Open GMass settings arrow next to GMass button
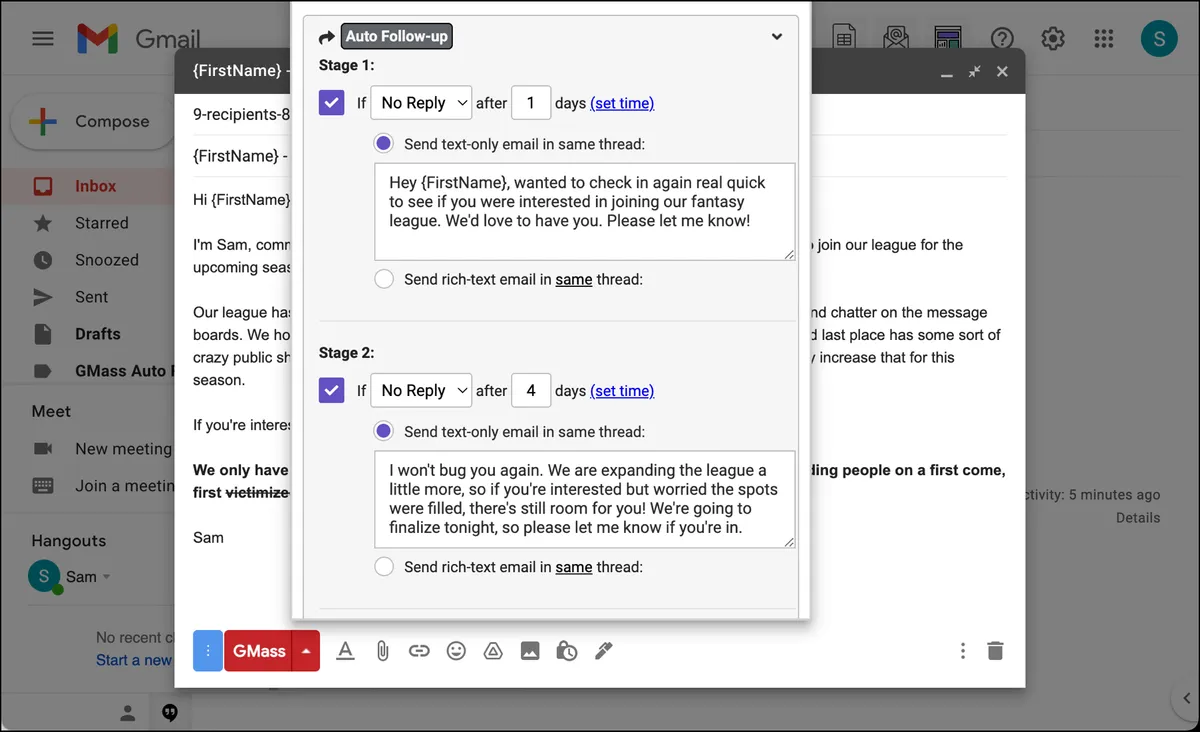Viewport: 1200px width, 732px height. pos(306,651)
